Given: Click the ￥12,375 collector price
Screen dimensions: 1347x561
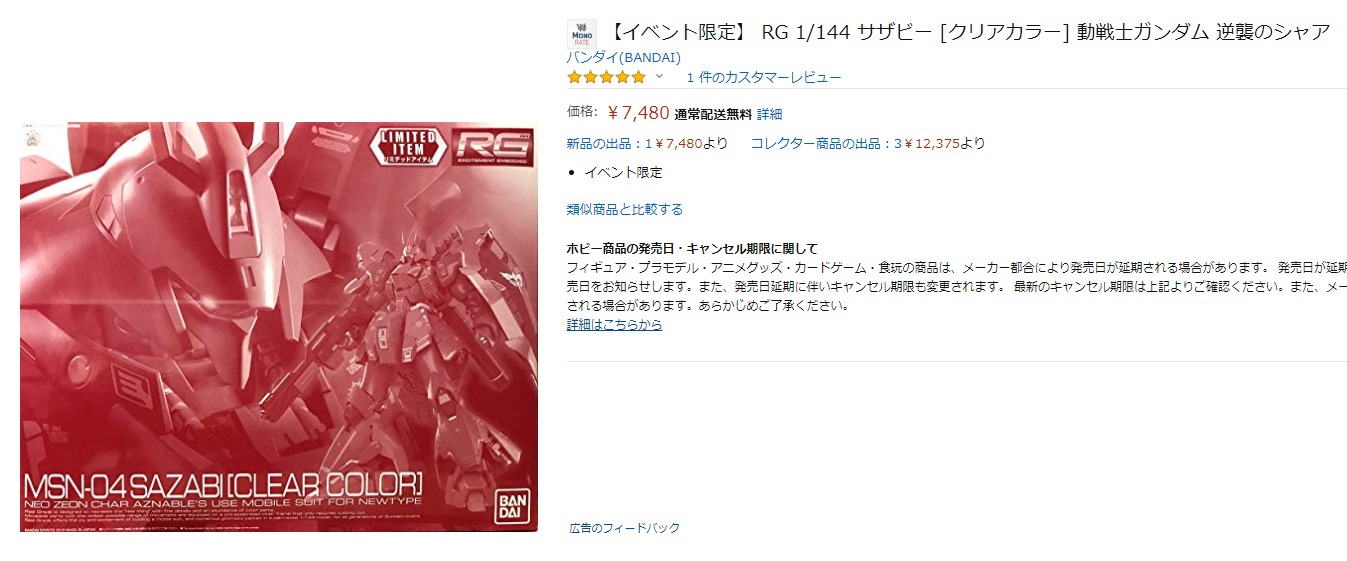Looking at the screenshot, I should [932, 143].
